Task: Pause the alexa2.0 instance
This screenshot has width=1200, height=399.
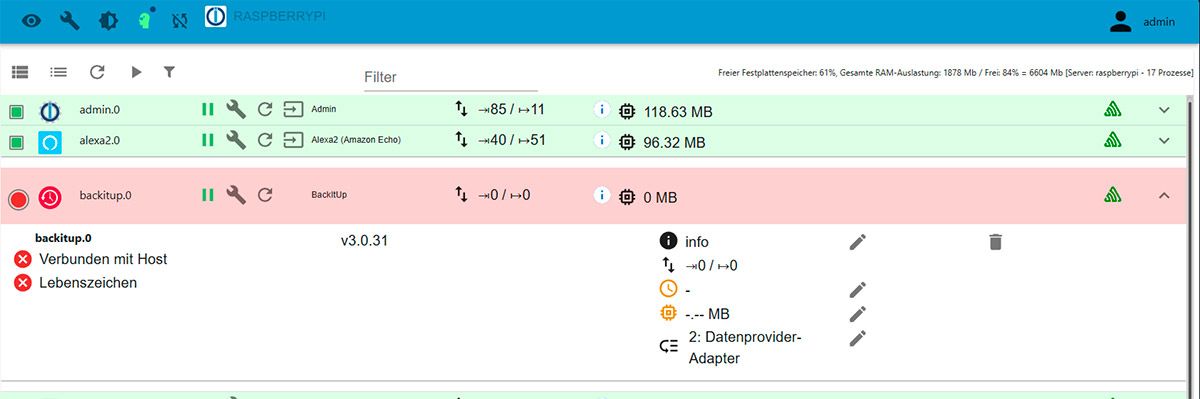Action: click(208, 140)
